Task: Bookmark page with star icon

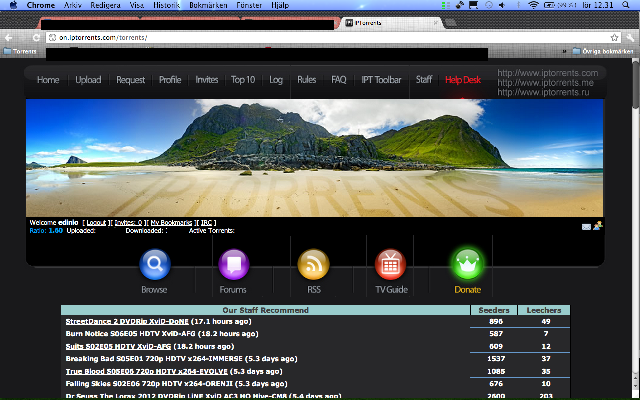Action: (614, 38)
